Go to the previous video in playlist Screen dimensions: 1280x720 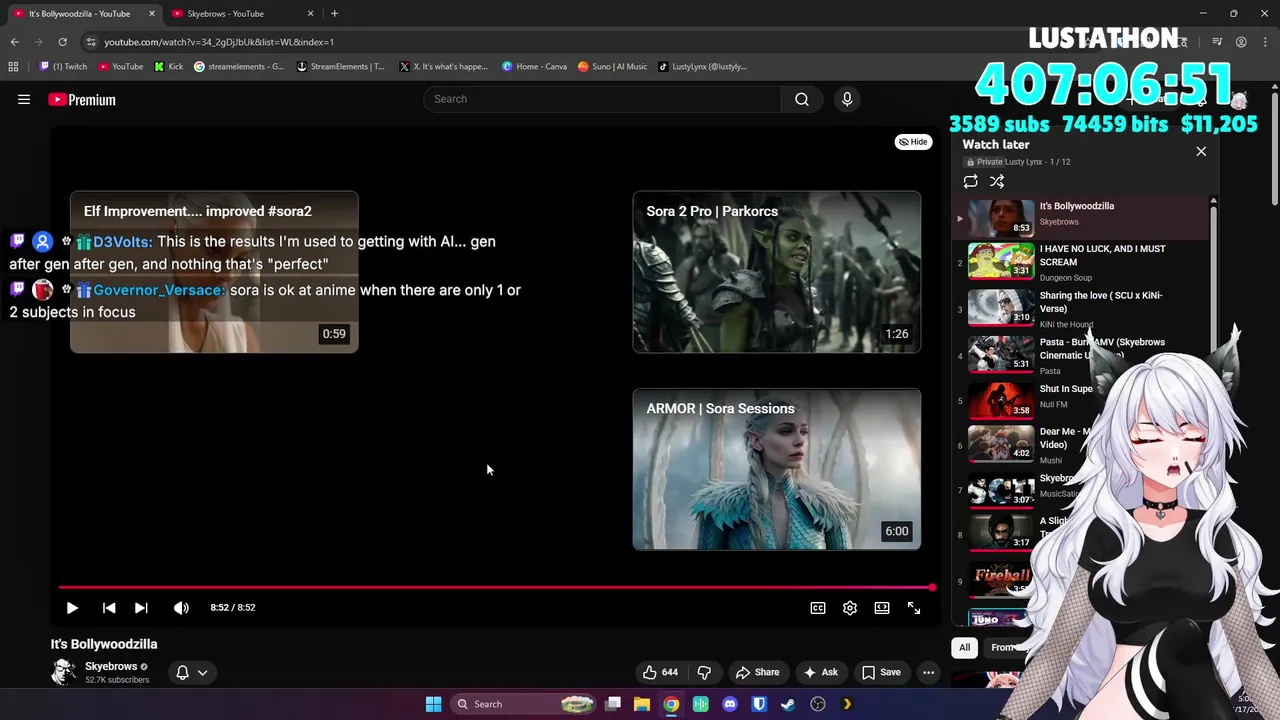coord(109,607)
